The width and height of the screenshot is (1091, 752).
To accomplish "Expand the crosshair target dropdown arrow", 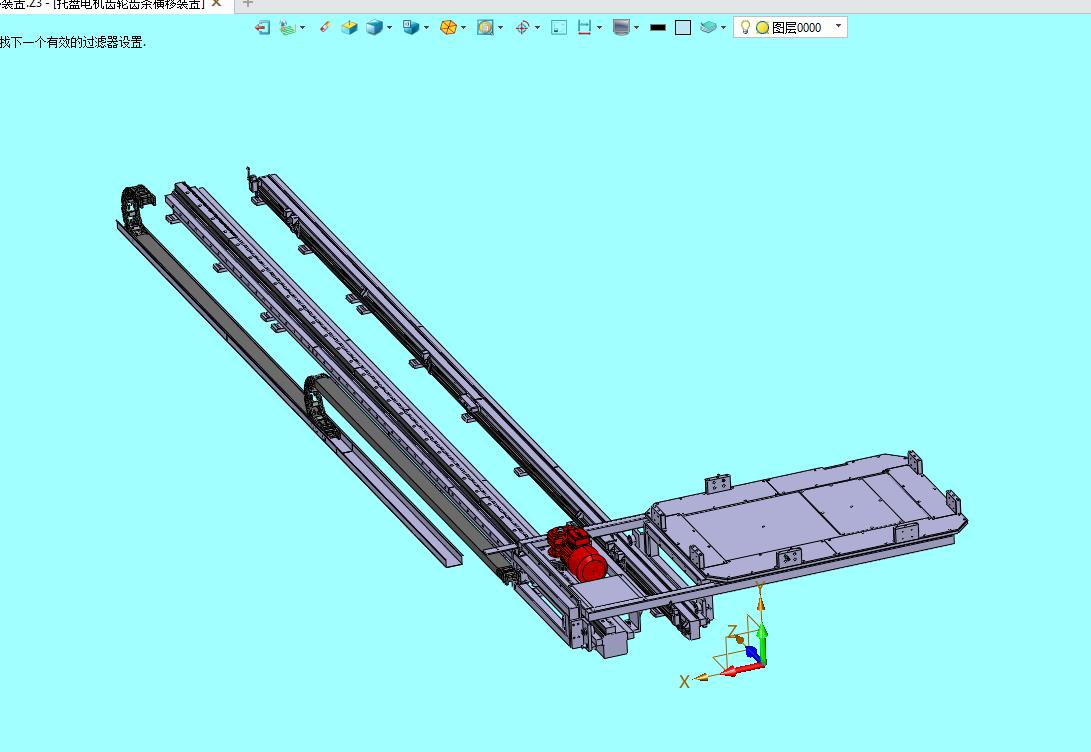I will point(537,28).
